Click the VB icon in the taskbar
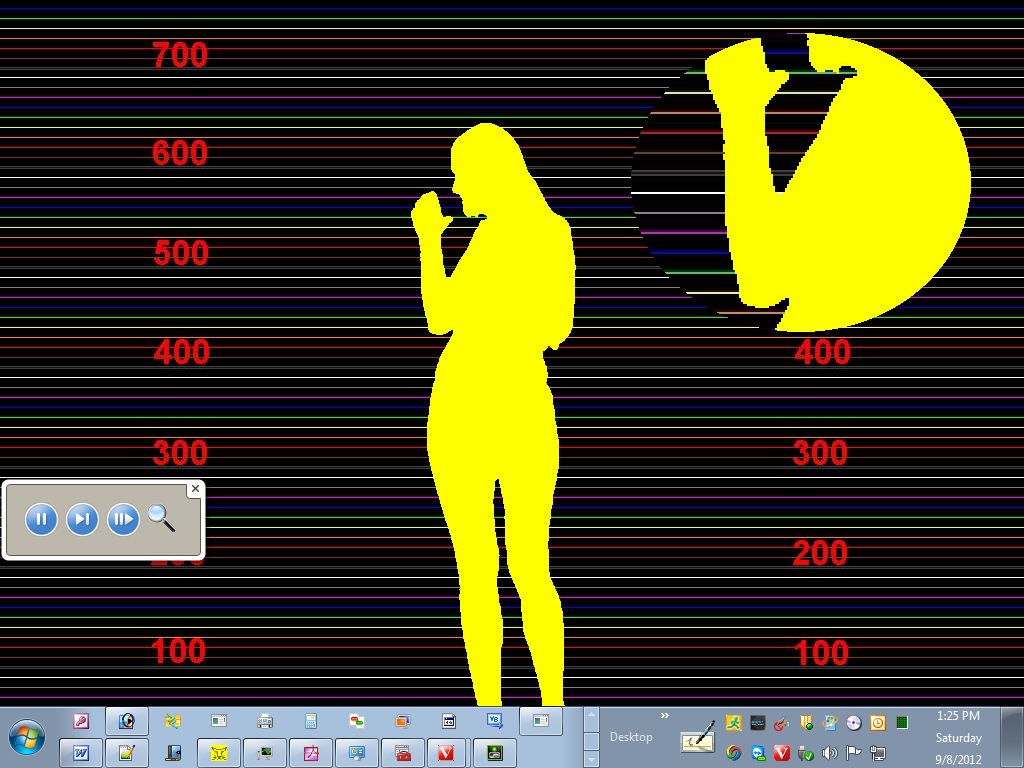The height and width of the screenshot is (768, 1024). (x=494, y=720)
